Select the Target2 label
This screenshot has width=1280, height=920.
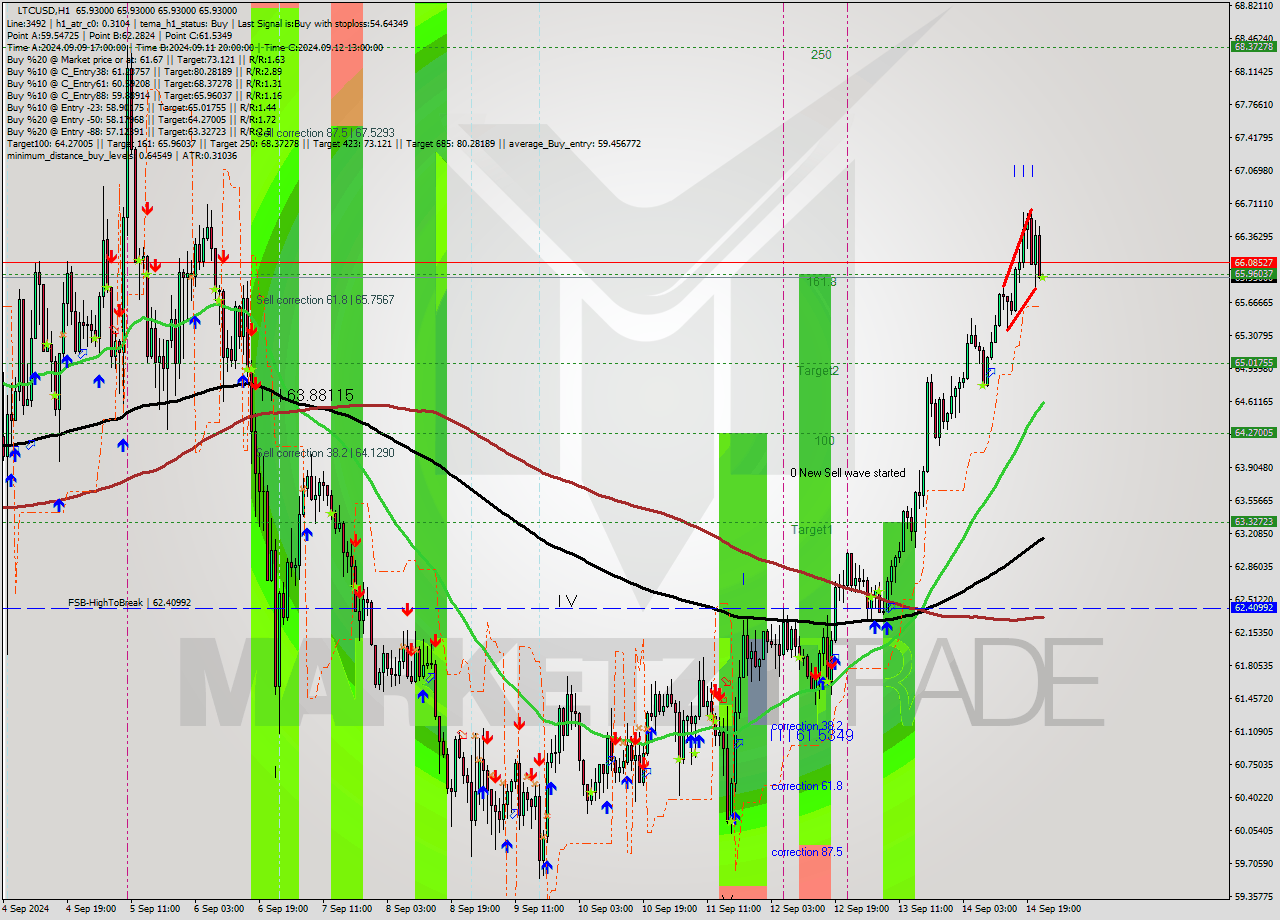point(817,371)
